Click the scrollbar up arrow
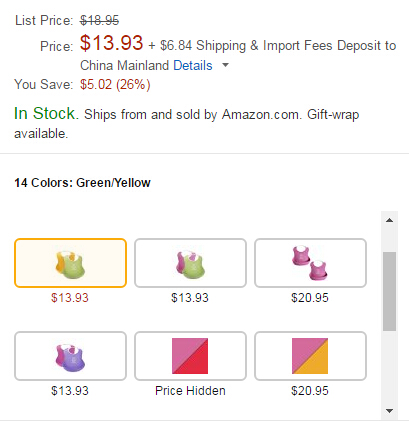Screen dimensions: 409x429 click(x=389, y=220)
